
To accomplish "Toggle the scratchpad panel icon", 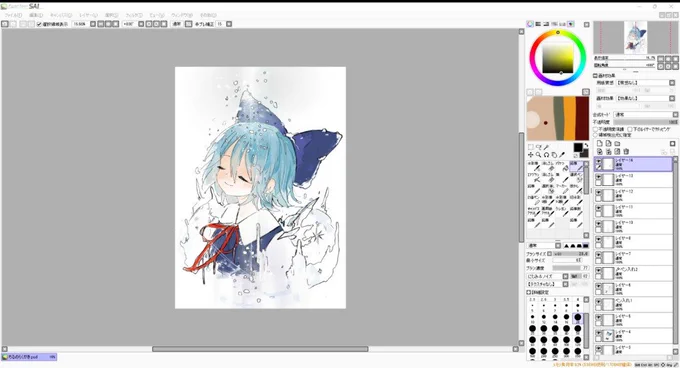I will tap(571, 24).
